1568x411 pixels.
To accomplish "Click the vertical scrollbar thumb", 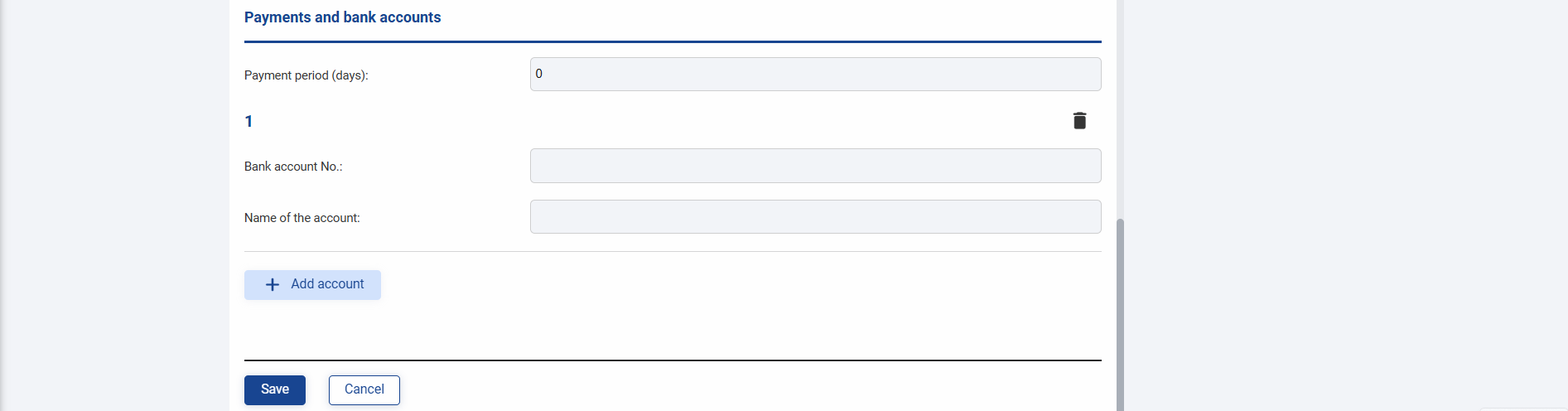I will [x=1121, y=315].
